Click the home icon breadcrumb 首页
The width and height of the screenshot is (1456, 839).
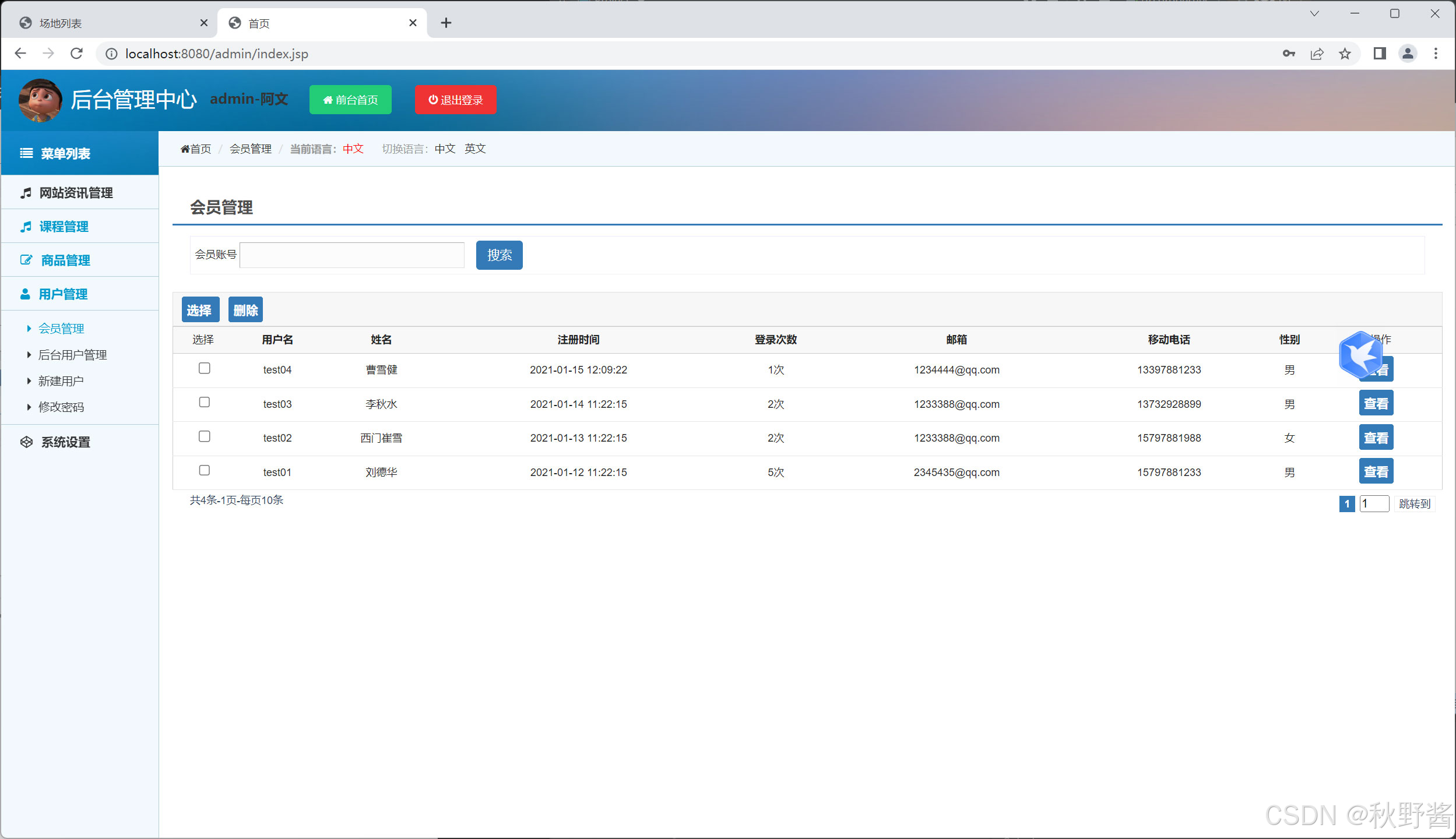click(196, 149)
